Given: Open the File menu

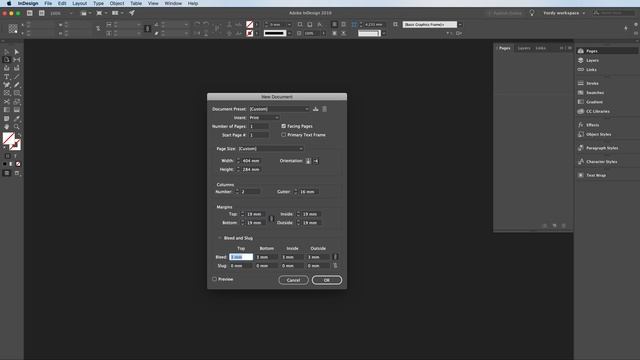Looking at the screenshot, I should point(48,3).
